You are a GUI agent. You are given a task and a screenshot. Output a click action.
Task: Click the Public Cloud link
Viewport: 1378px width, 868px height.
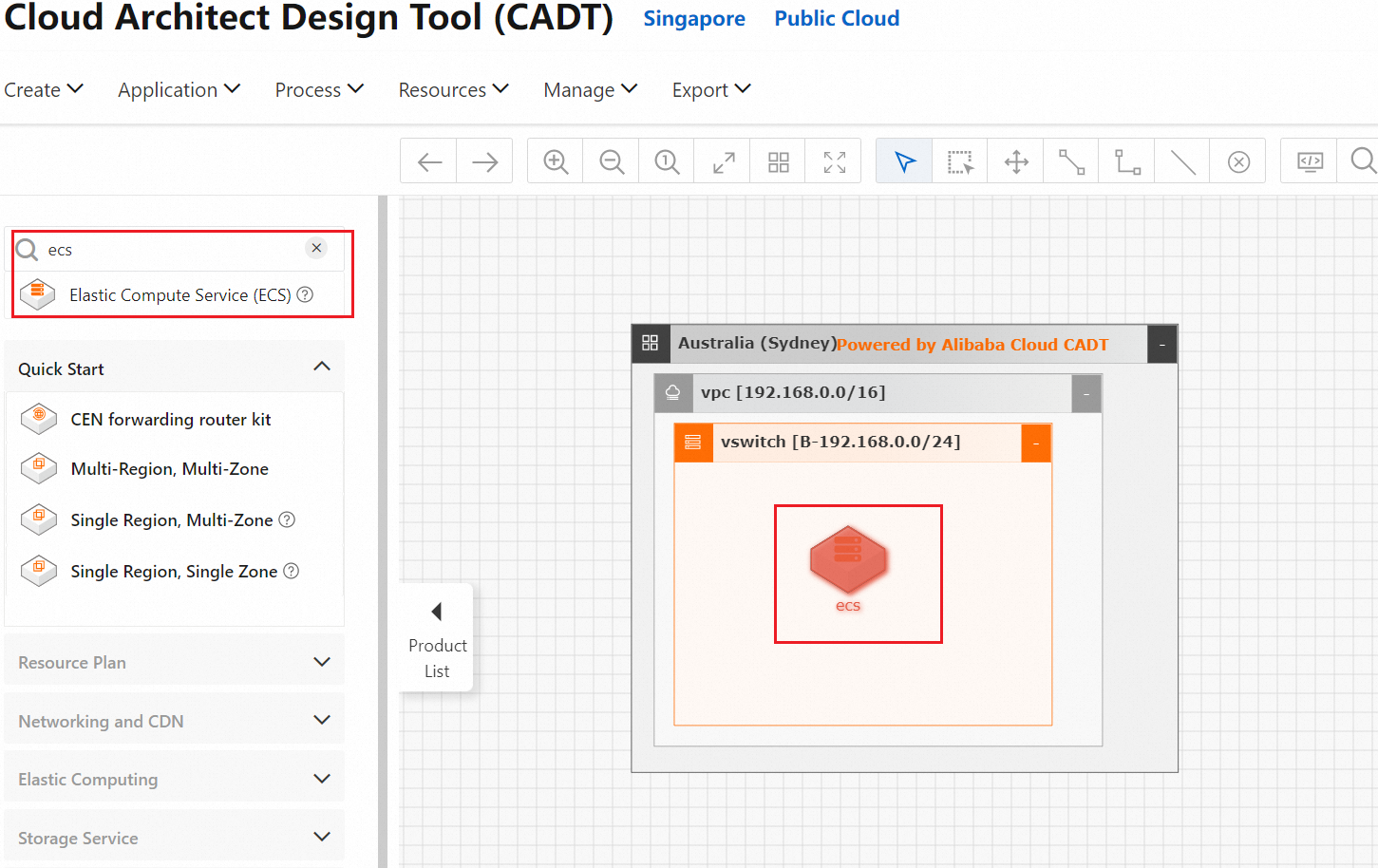point(837,19)
